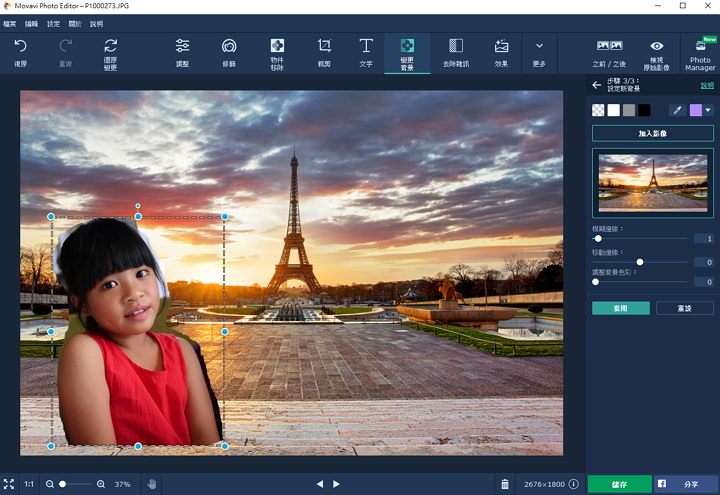
Task: Click the top-right corner handle of the selection box
Action: point(225,216)
